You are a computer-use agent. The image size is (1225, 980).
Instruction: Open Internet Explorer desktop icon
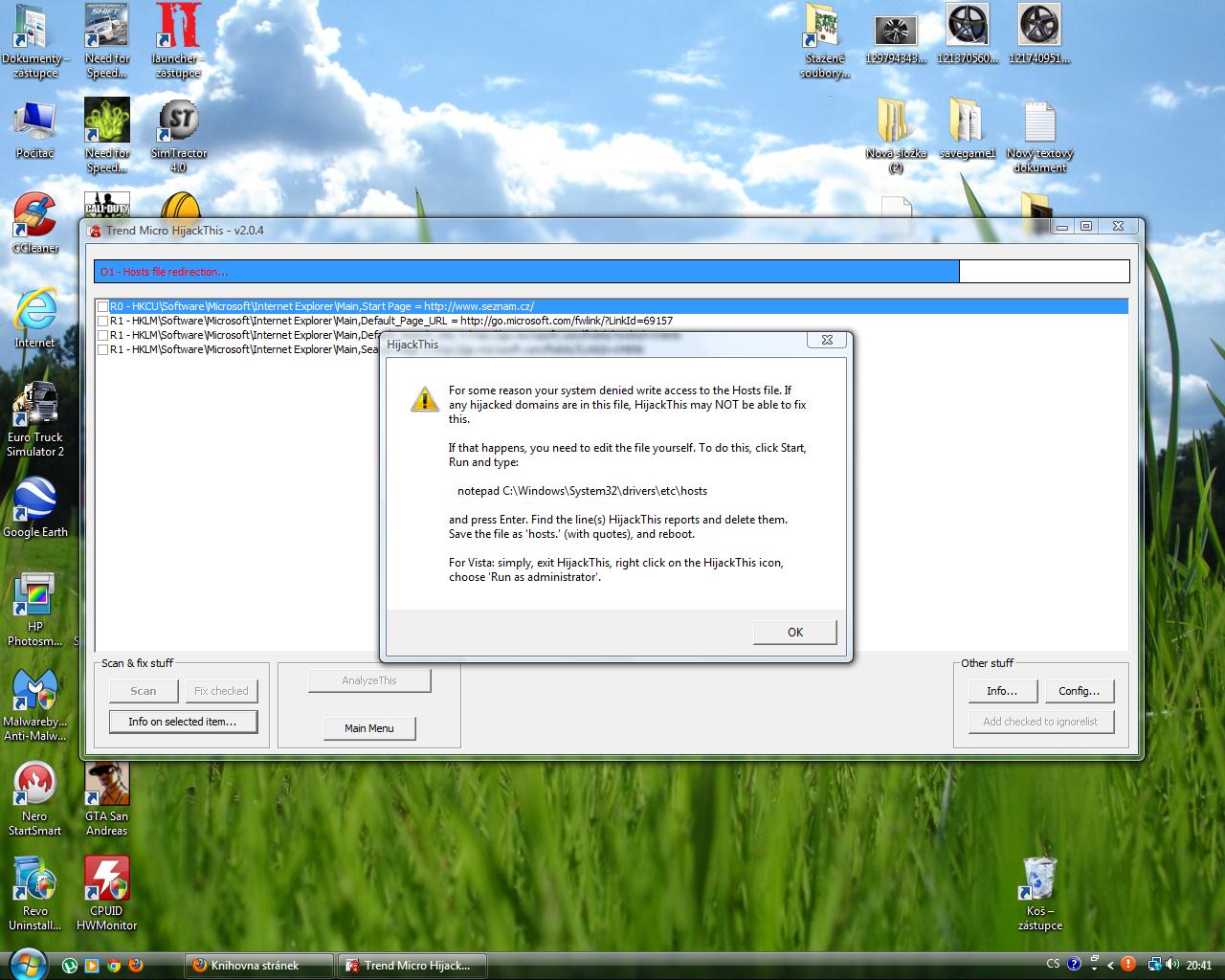pos(35,319)
